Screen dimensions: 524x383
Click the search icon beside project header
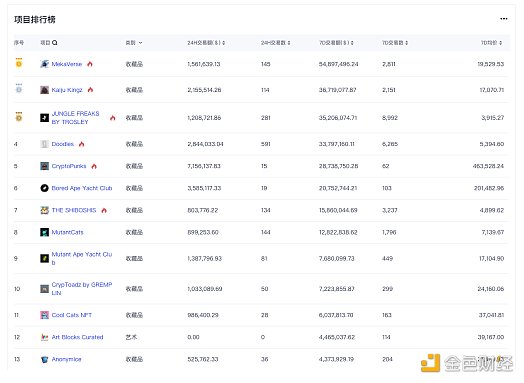(55, 42)
